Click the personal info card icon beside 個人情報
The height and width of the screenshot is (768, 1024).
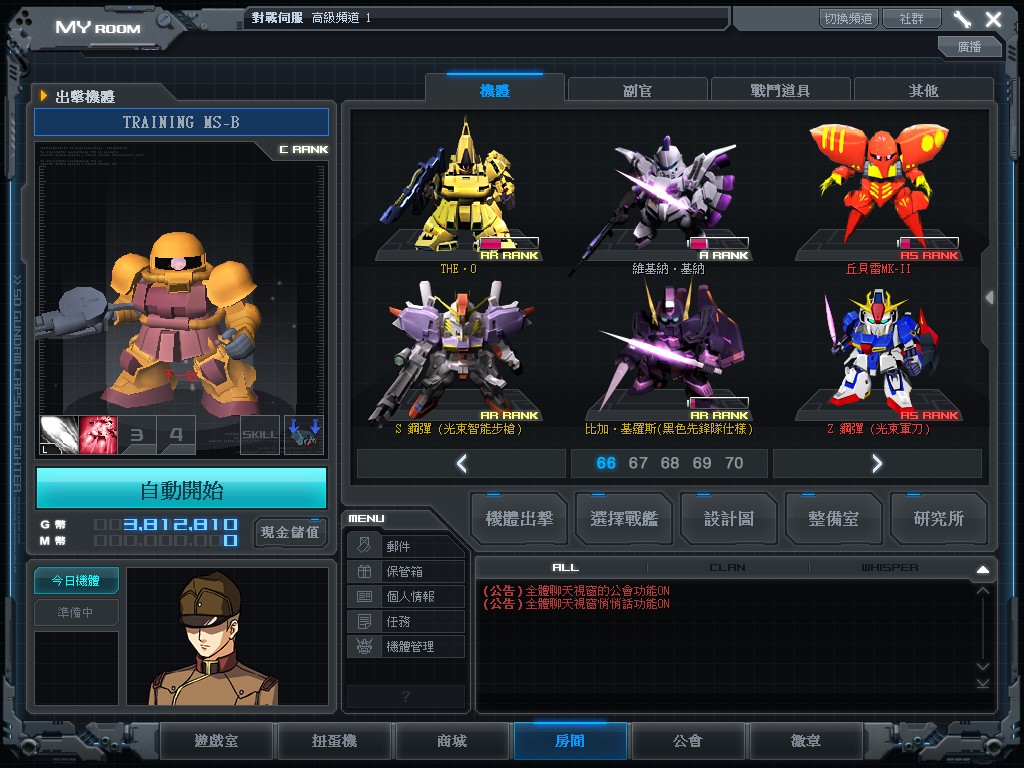click(x=364, y=596)
